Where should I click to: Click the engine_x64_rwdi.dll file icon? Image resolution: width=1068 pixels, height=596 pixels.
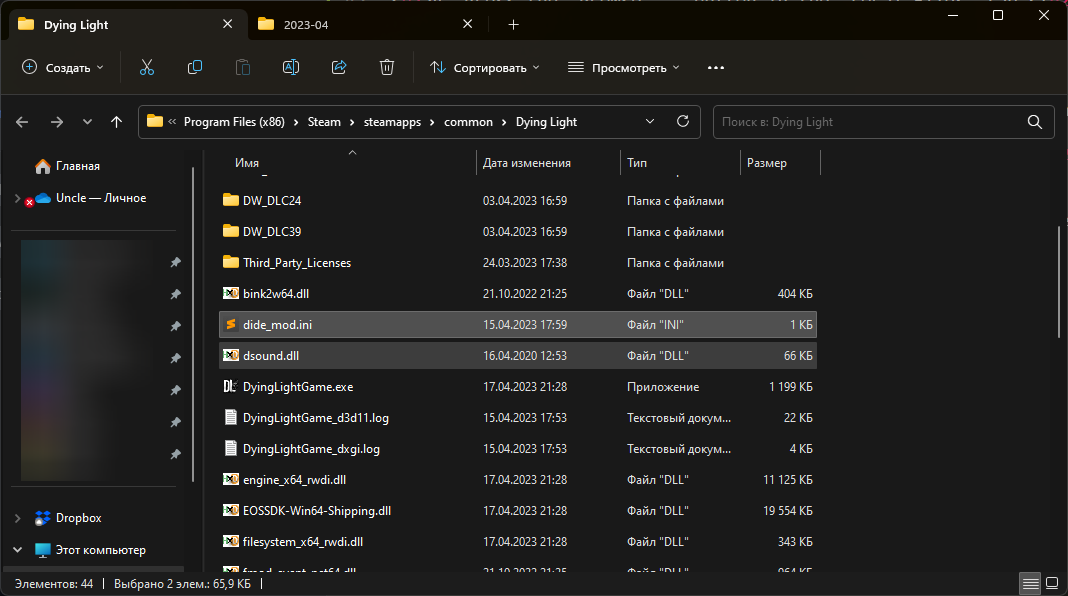coord(230,480)
